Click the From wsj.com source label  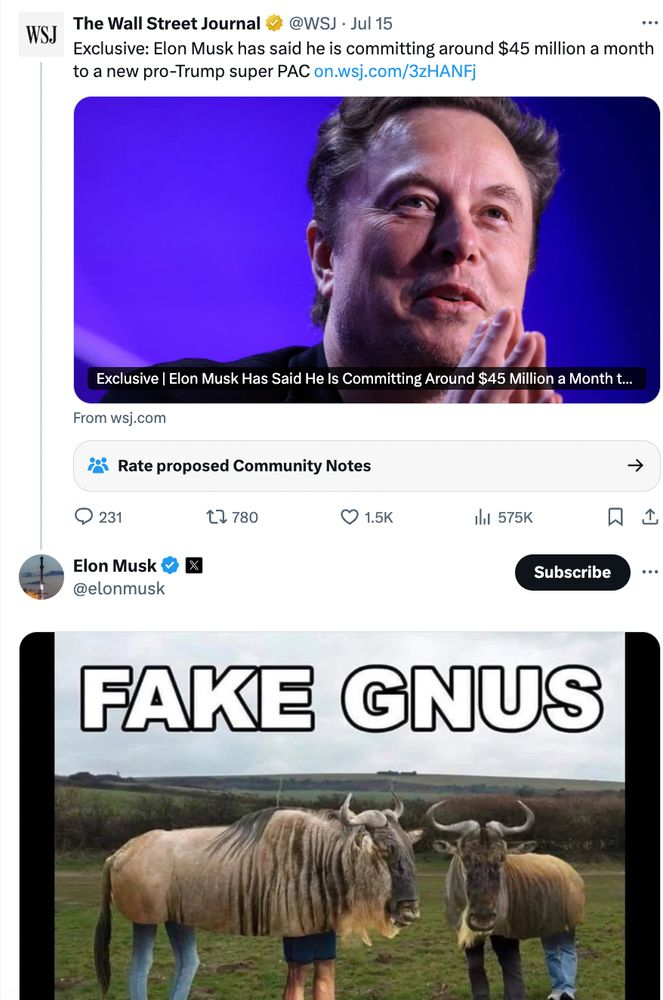pyautogui.click(x=119, y=417)
